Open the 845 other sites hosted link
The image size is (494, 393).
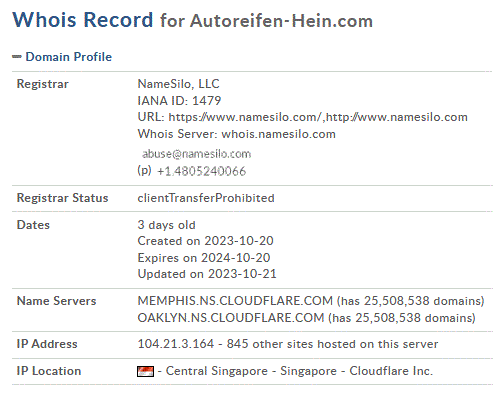coord(332,344)
